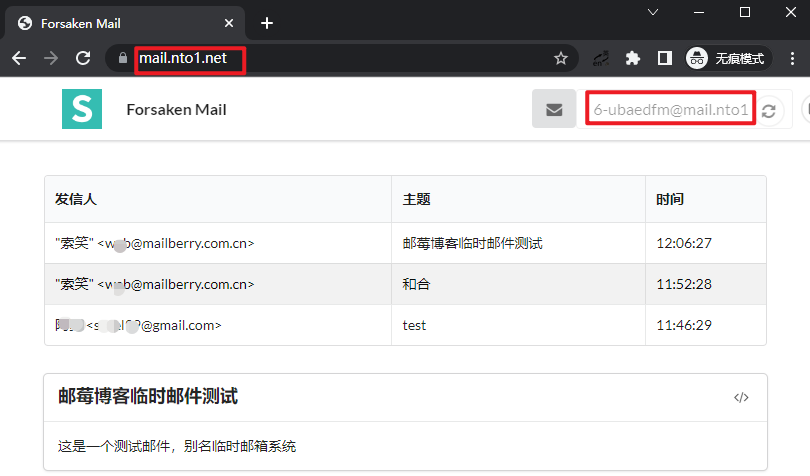Toggle the source code view icon
The width and height of the screenshot is (810, 476).
[x=741, y=397]
